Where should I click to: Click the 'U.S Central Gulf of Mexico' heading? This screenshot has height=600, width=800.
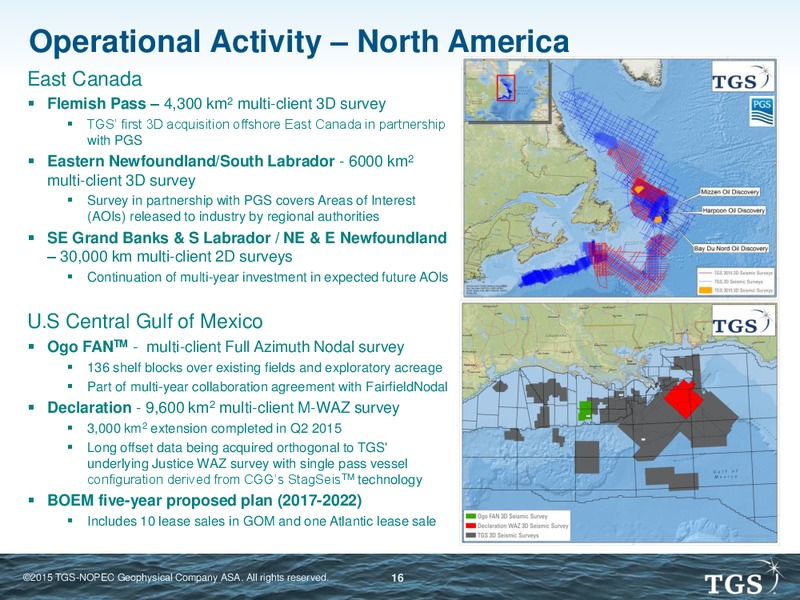(x=145, y=321)
